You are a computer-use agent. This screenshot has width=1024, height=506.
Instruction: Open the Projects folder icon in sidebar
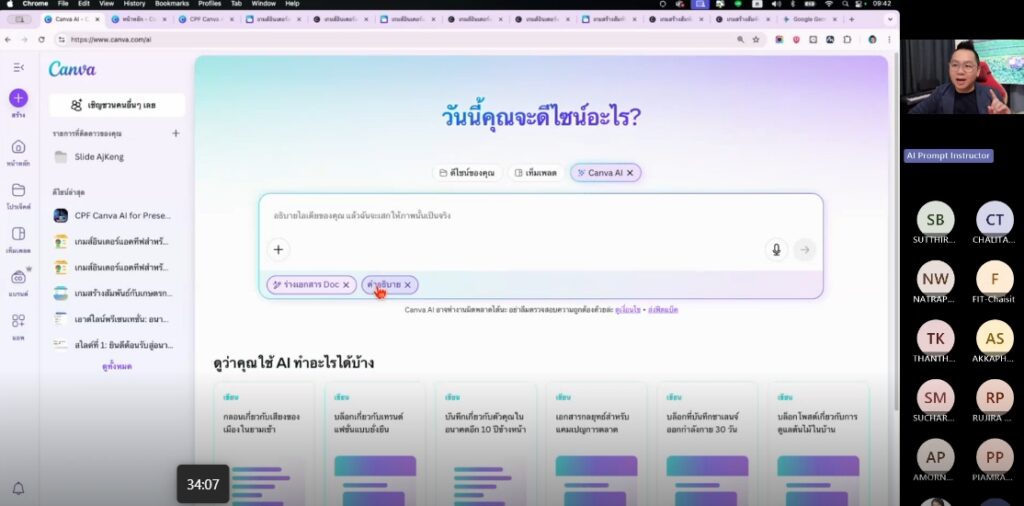[18, 190]
